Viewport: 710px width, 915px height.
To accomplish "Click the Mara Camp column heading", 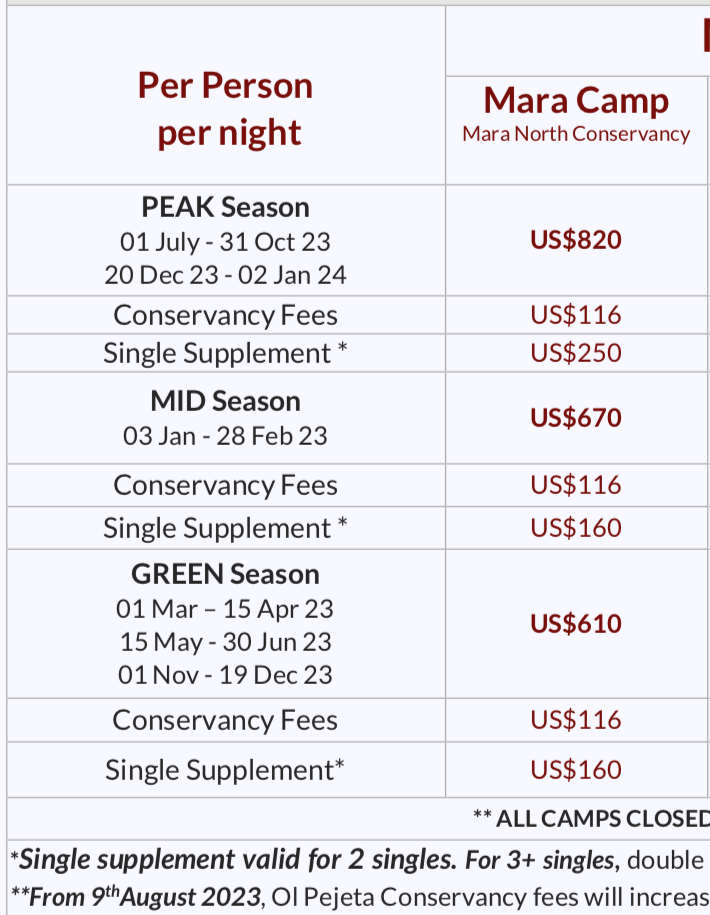I will coord(576,101).
